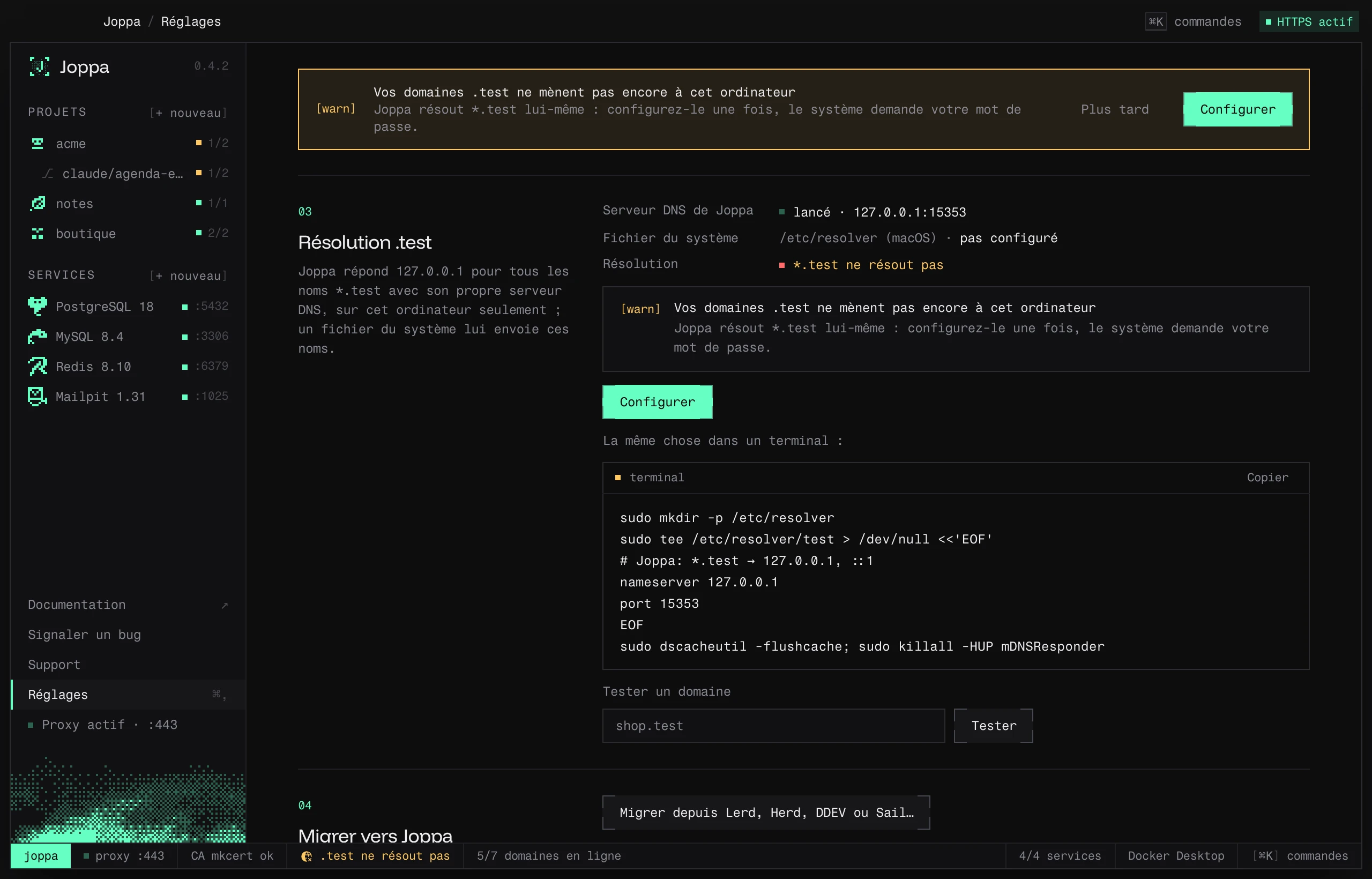
Task: Select the notes project icon
Action: pos(38,203)
